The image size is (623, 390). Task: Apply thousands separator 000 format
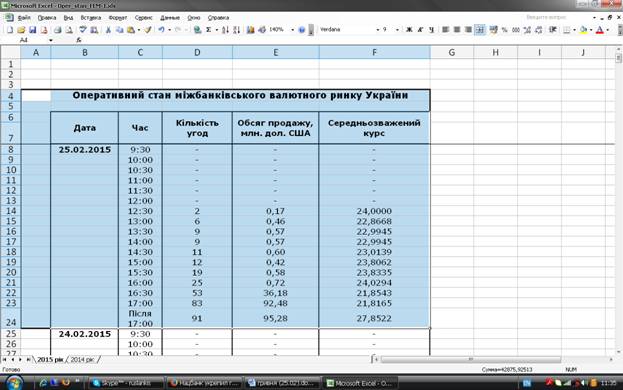516,30
